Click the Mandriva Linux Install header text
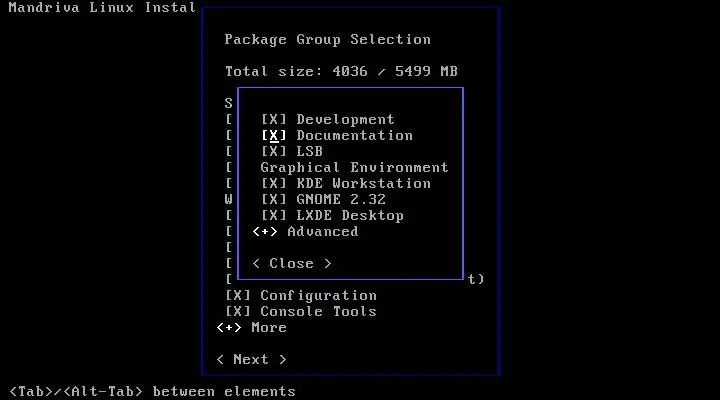Screen dimensions: 720x400 tap(102, 7)
